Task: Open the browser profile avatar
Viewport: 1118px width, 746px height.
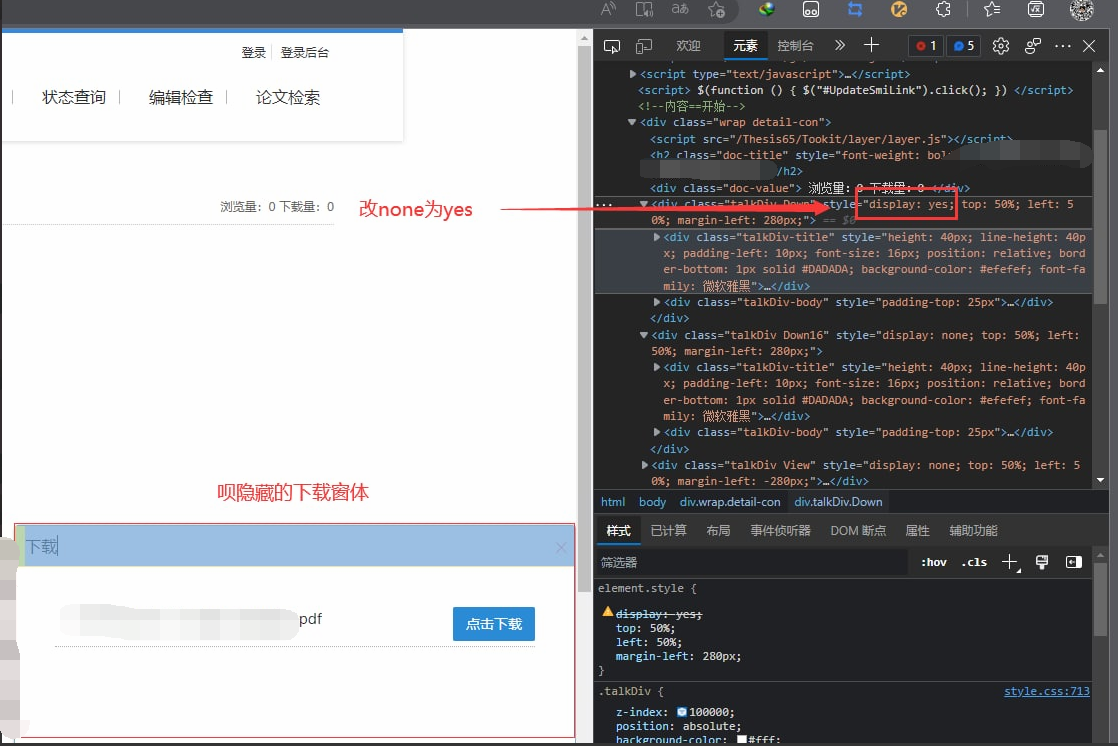Action: click(x=1082, y=9)
